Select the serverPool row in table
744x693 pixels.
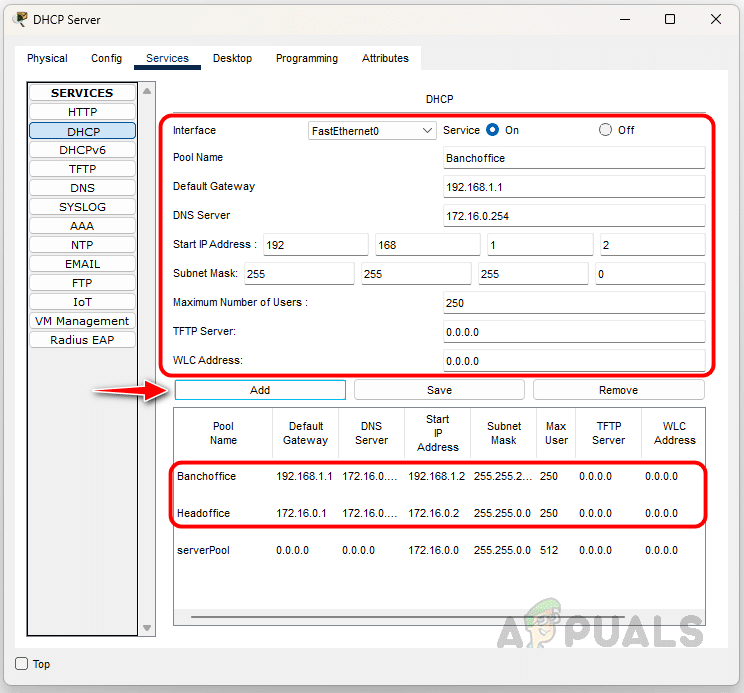(204, 550)
